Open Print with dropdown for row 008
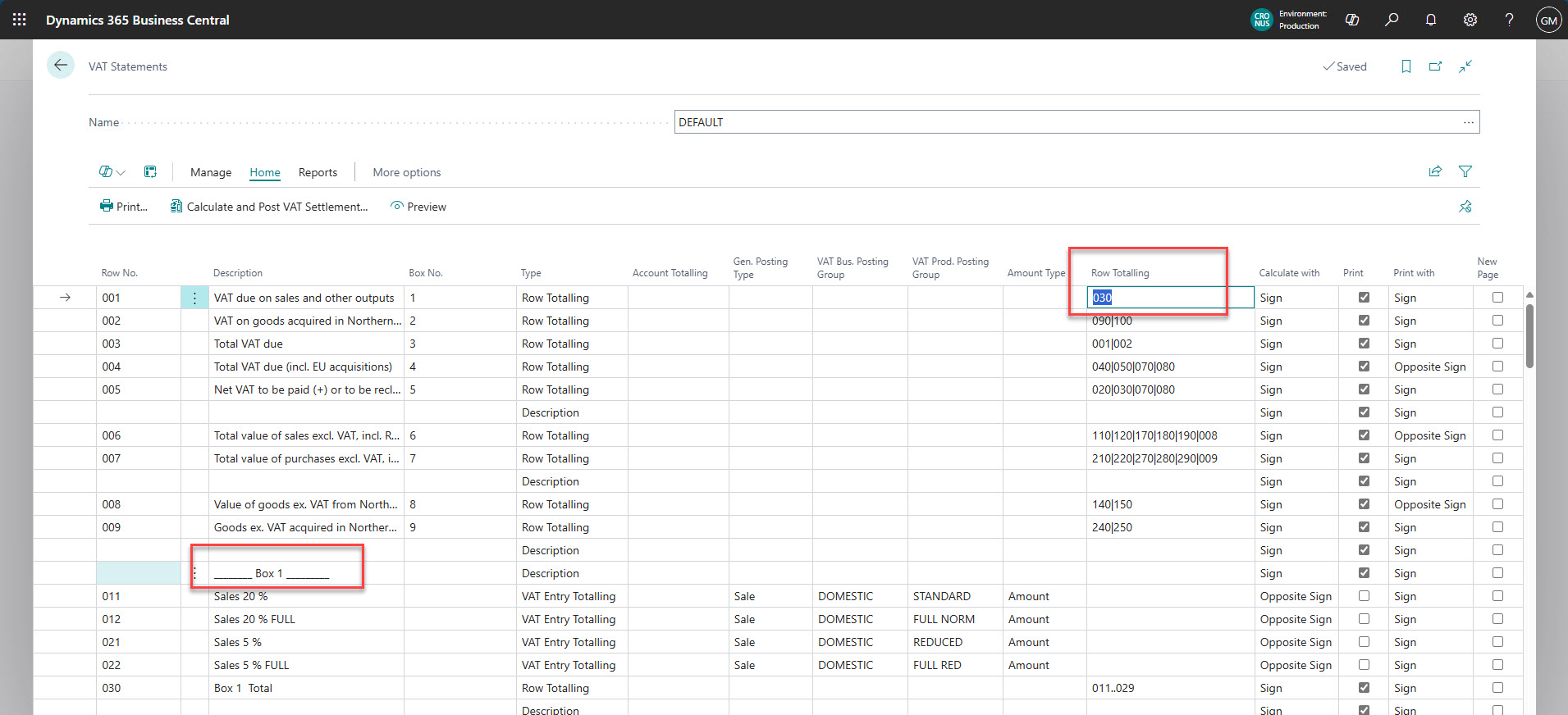 tap(1430, 504)
